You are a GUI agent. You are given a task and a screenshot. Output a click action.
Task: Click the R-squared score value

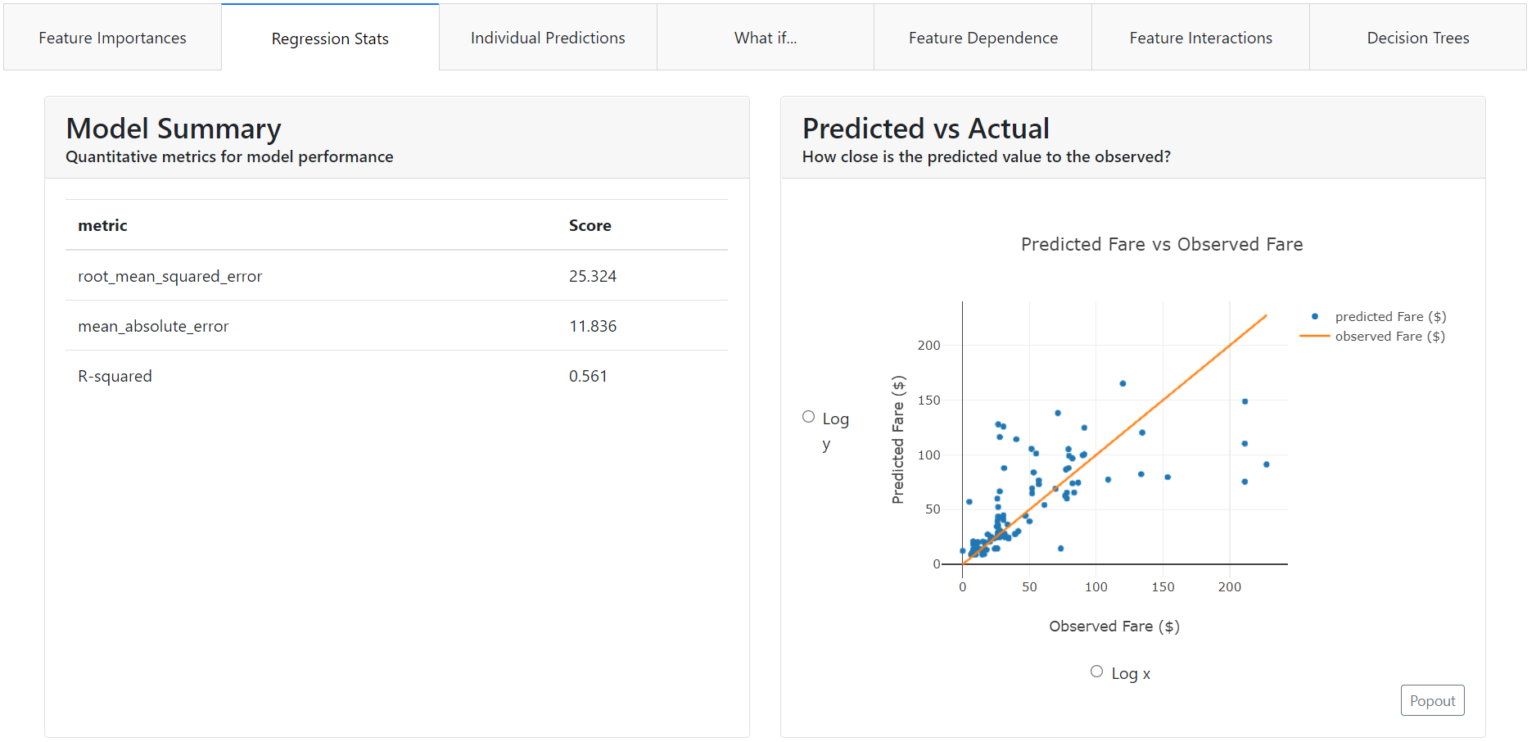pyautogui.click(x=581, y=375)
